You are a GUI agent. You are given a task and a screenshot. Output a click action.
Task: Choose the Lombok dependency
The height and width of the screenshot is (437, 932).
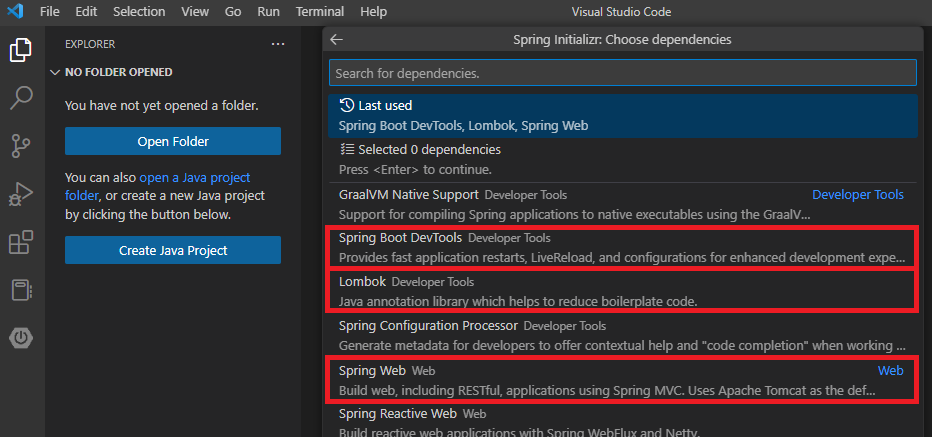[x=622, y=291]
